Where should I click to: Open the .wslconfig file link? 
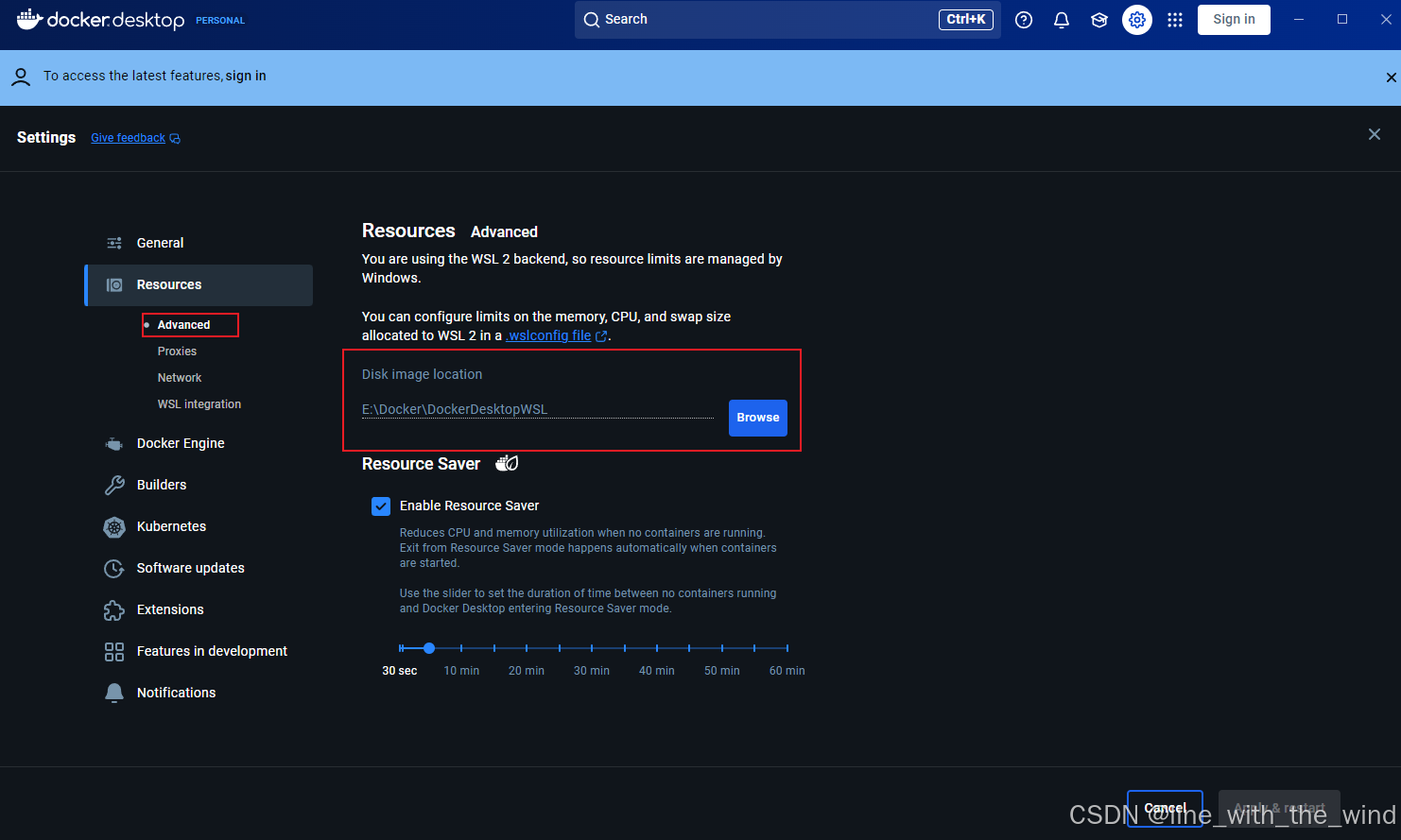coord(548,335)
